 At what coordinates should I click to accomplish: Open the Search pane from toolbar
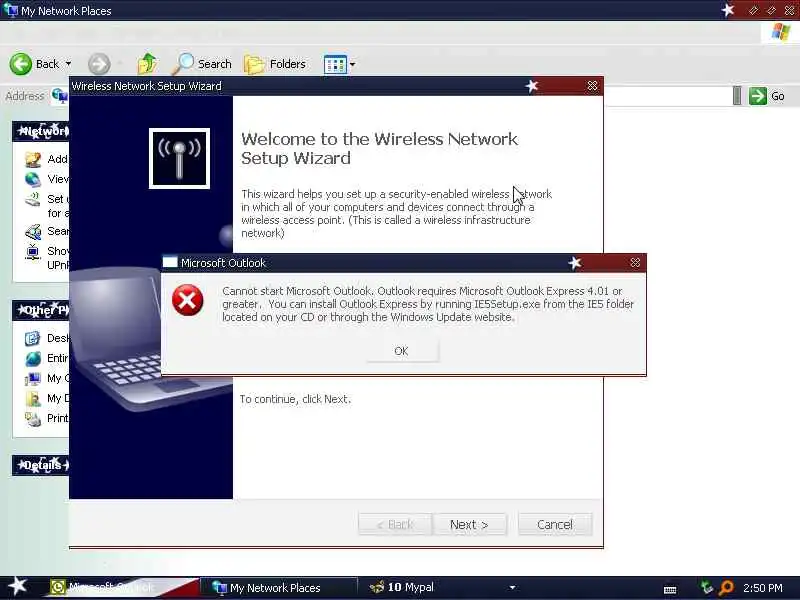[202, 64]
